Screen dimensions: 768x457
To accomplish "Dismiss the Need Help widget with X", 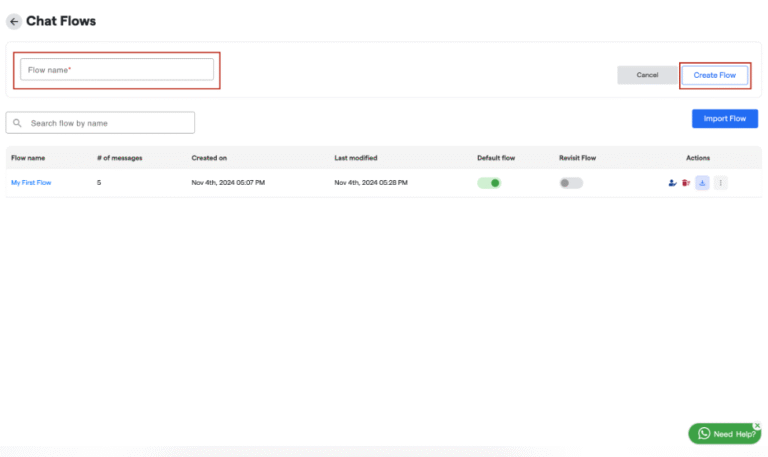I will click(x=756, y=425).
